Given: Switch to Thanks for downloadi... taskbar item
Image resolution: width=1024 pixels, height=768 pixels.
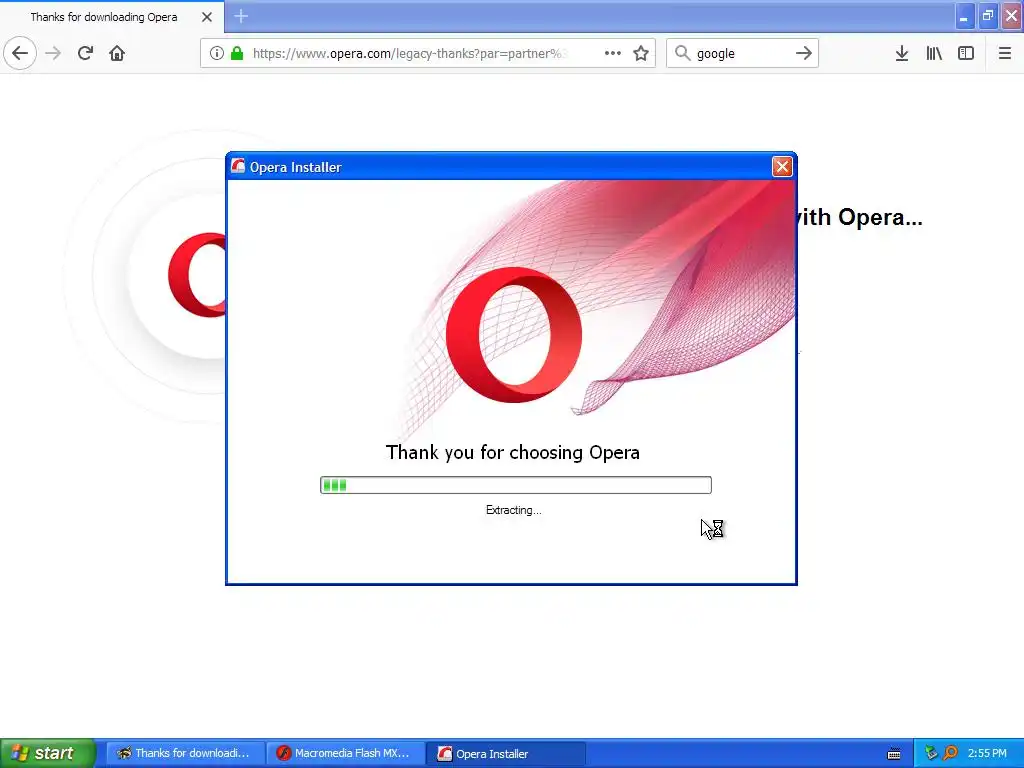Looking at the screenshot, I should click(185, 753).
